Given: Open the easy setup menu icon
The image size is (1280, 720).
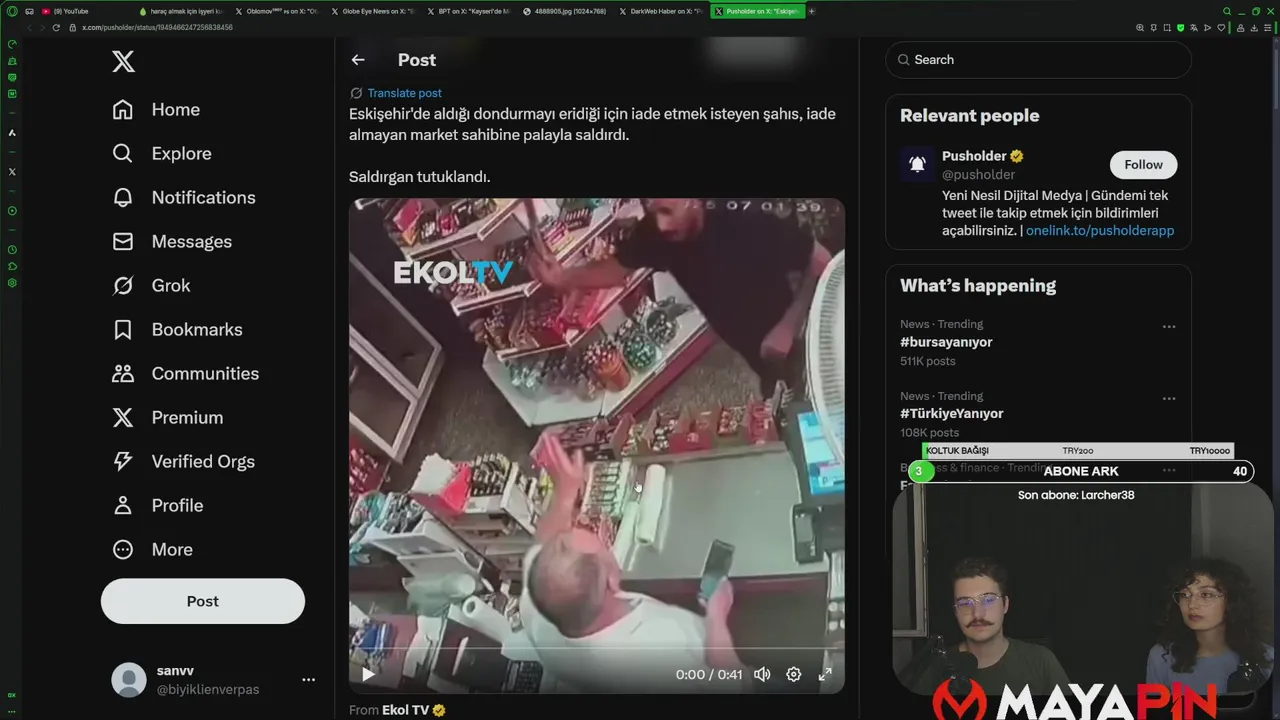Looking at the screenshot, I should coord(1268,28).
